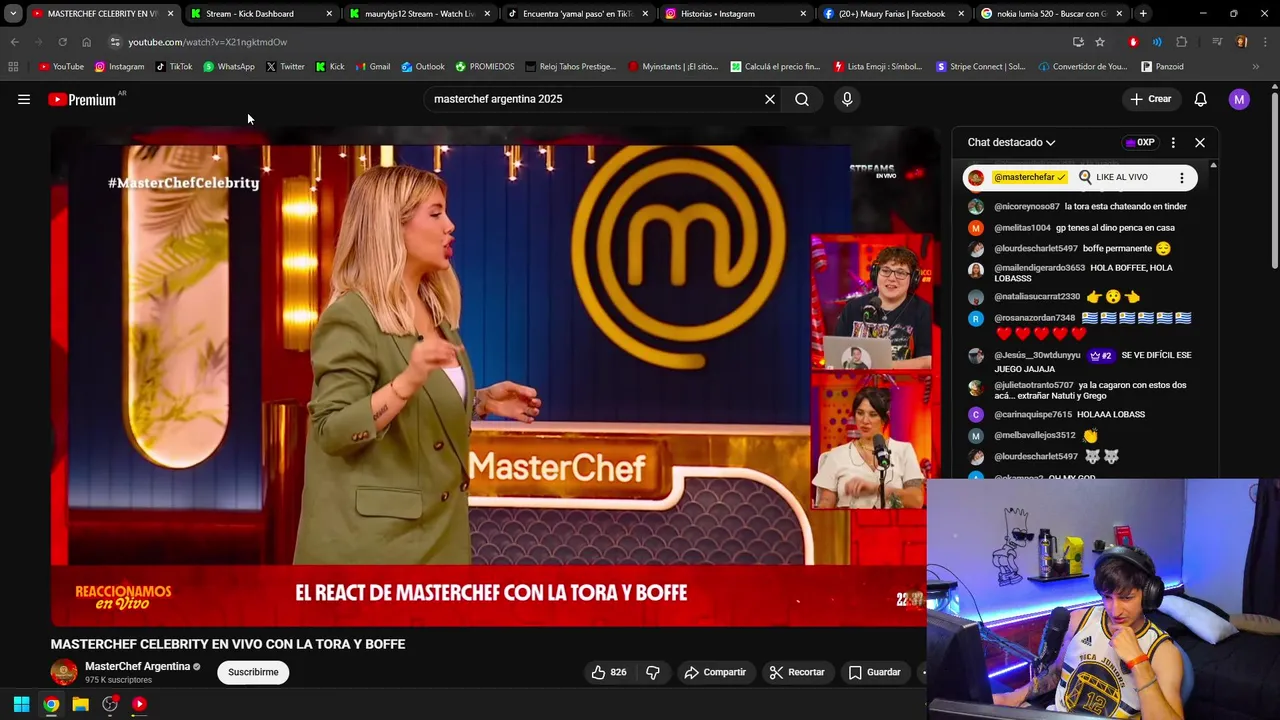Open the Stripe Connect bookmark

tap(980, 67)
